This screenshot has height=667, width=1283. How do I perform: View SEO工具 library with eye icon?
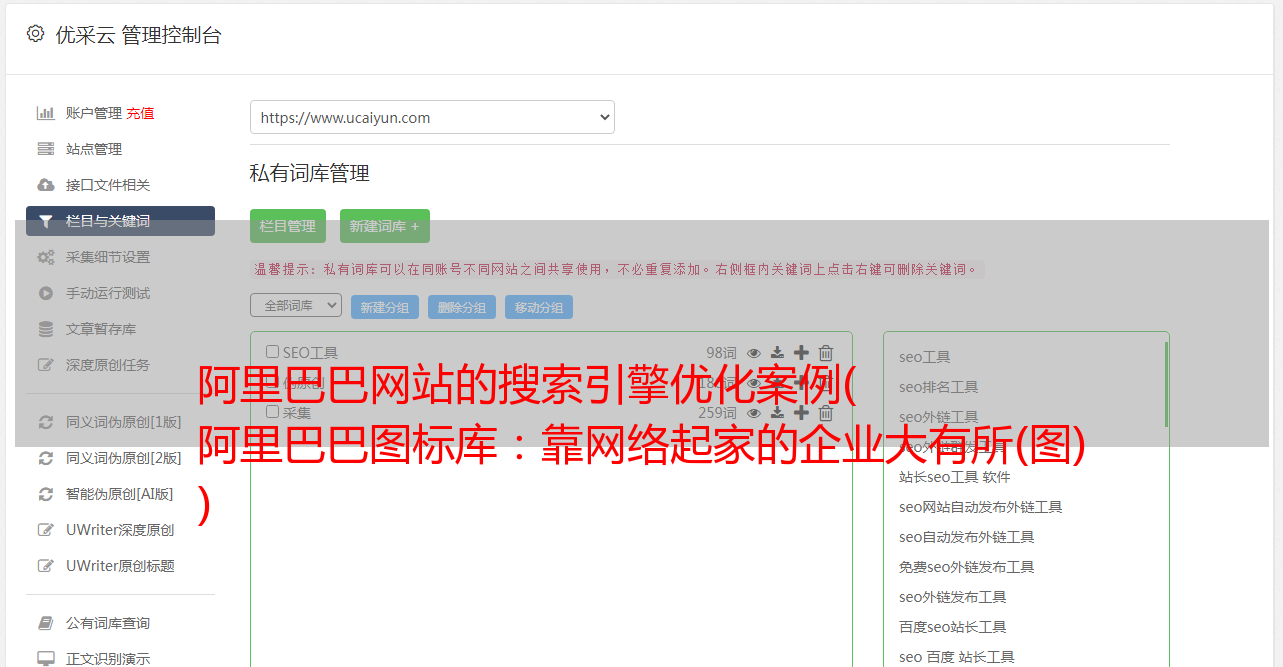point(754,353)
